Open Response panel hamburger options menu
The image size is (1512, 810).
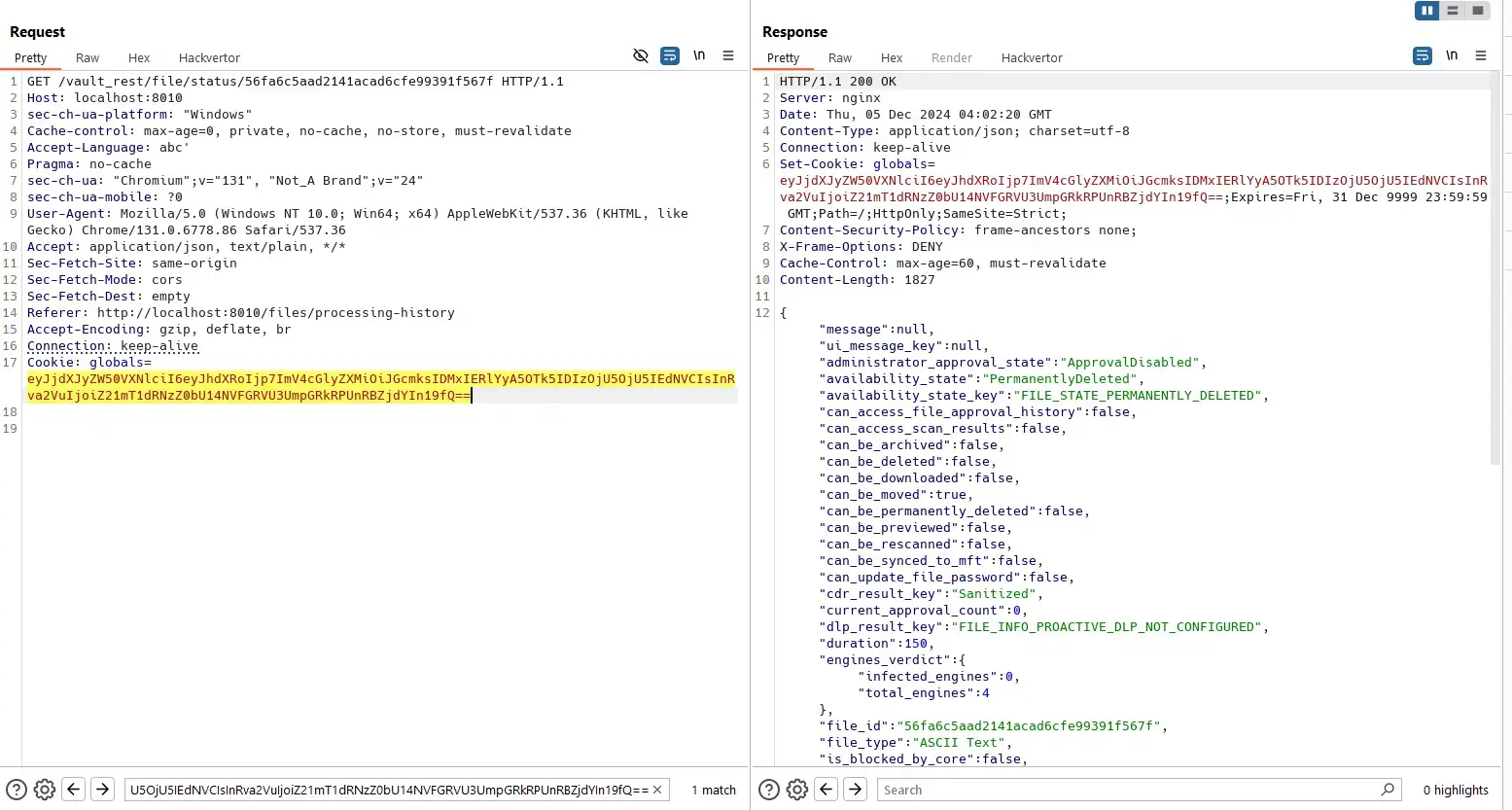point(1481,56)
